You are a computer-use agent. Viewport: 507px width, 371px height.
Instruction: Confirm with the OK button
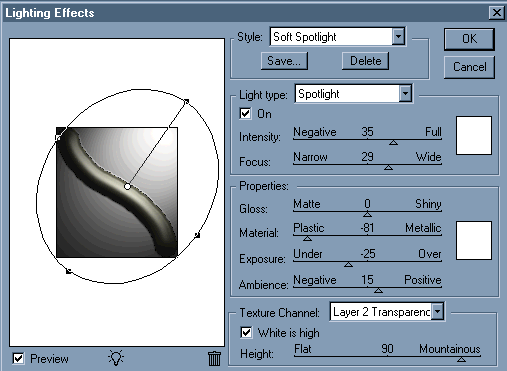[469, 39]
